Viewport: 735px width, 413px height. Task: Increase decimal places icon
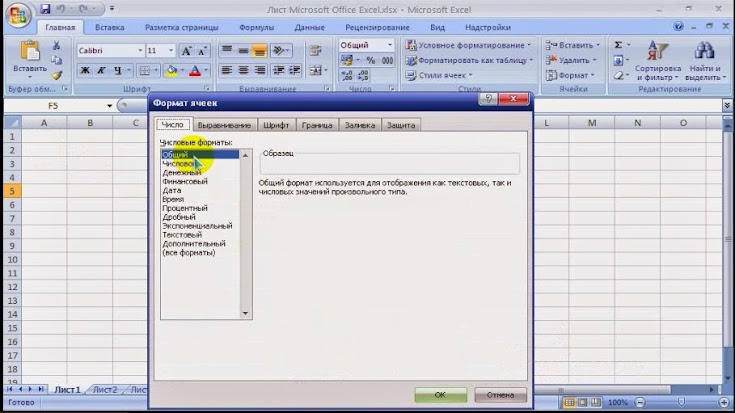click(347, 75)
